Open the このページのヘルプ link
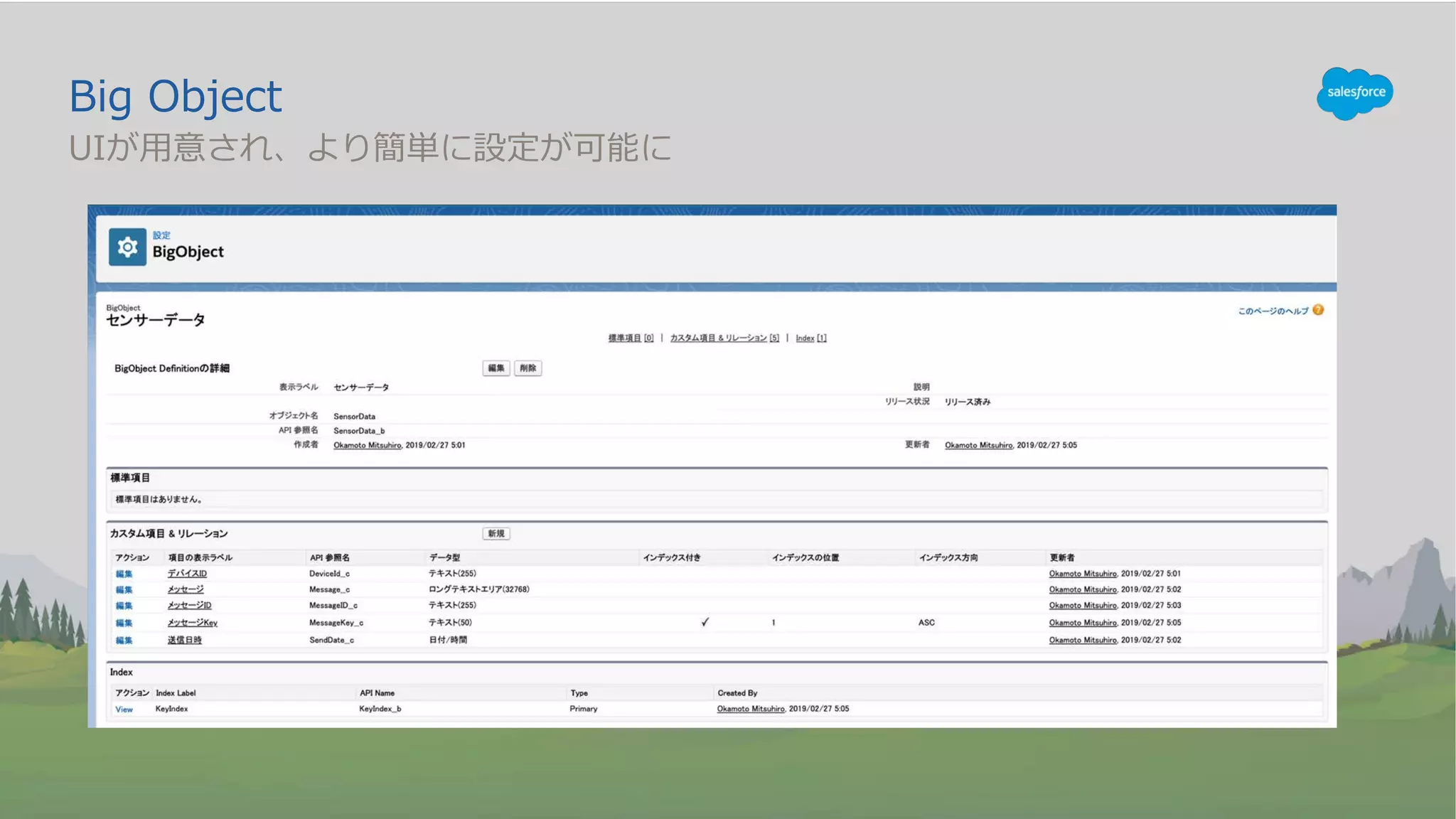The height and width of the screenshot is (819, 1456). coord(1273,311)
